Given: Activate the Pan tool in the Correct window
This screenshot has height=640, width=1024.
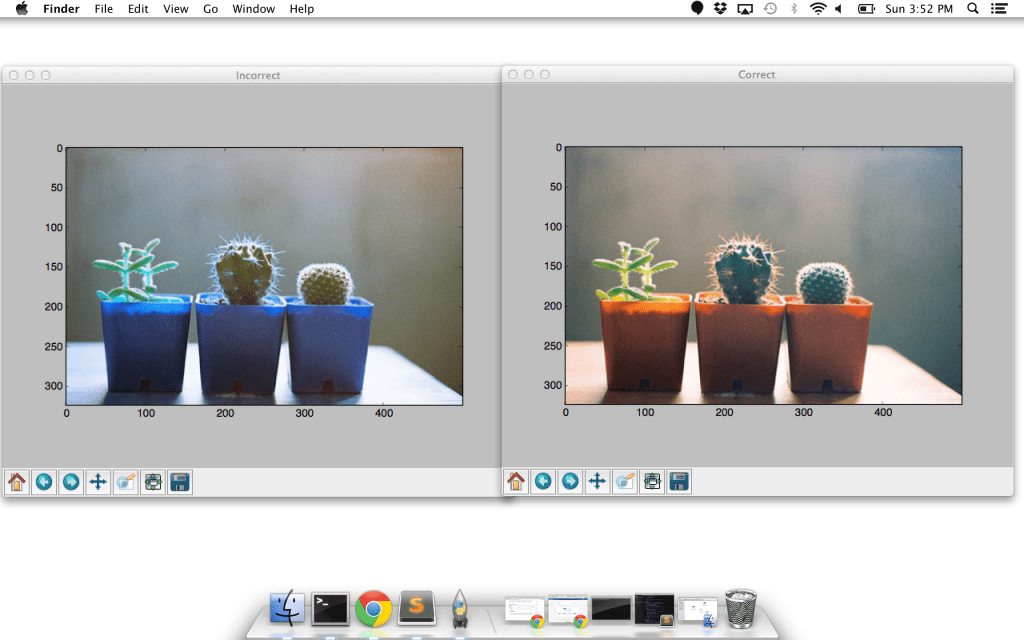Looking at the screenshot, I should 597,481.
